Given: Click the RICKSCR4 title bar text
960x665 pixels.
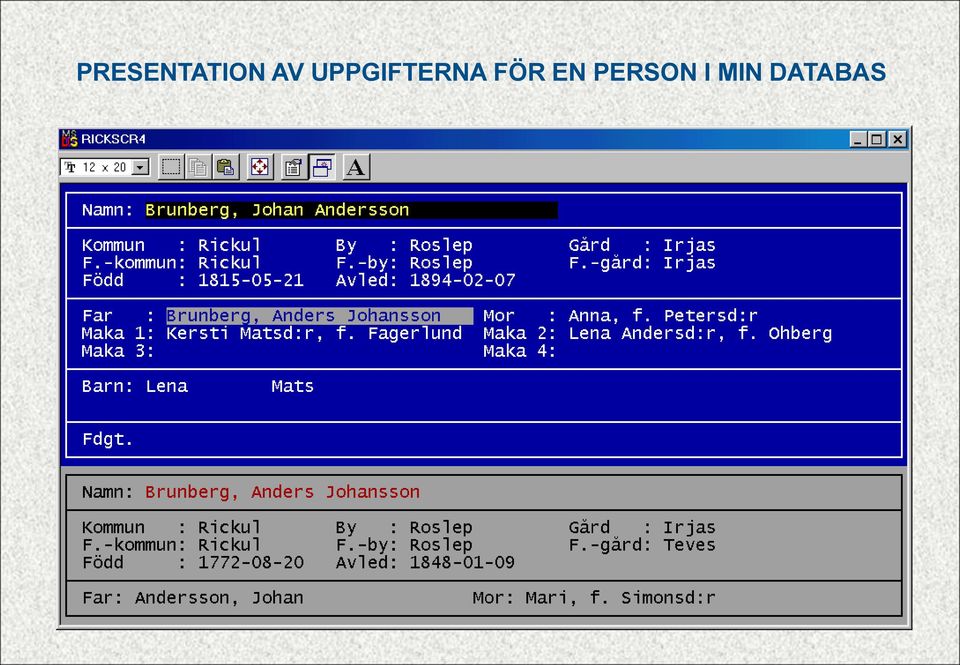Looking at the screenshot, I should 113,139.
